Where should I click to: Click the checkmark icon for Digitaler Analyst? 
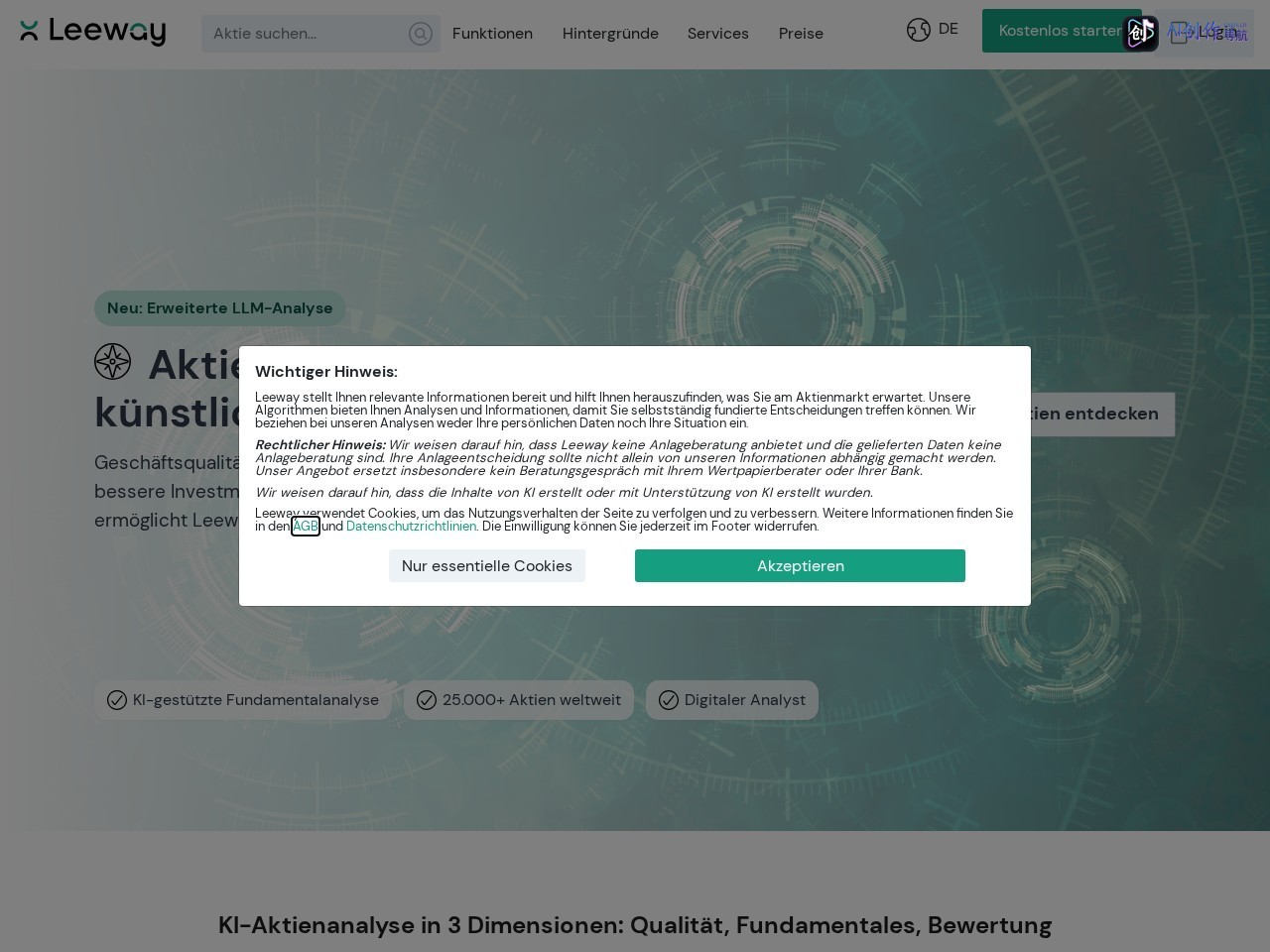tap(669, 700)
